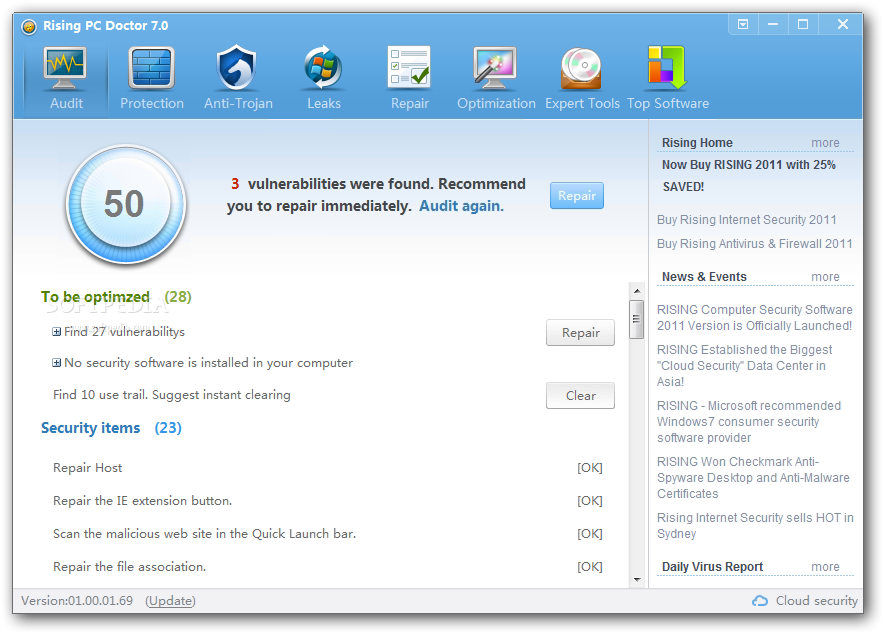This screenshot has width=884, height=634.
Task: Open Now Buy RISING 2011 with 25% SAVED
Action: point(749,176)
